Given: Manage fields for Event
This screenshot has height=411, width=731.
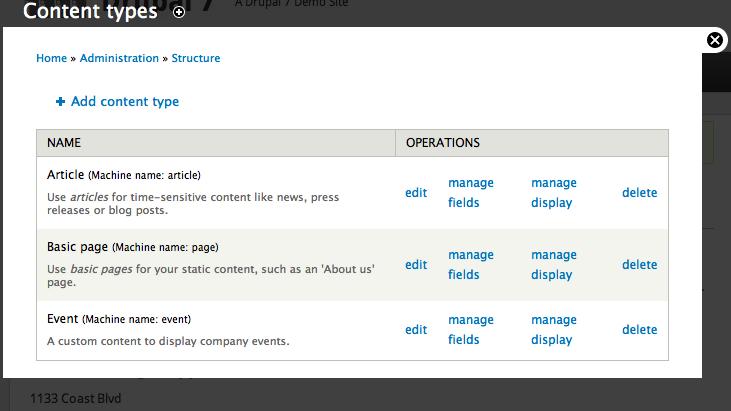Looking at the screenshot, I should 471,330.
